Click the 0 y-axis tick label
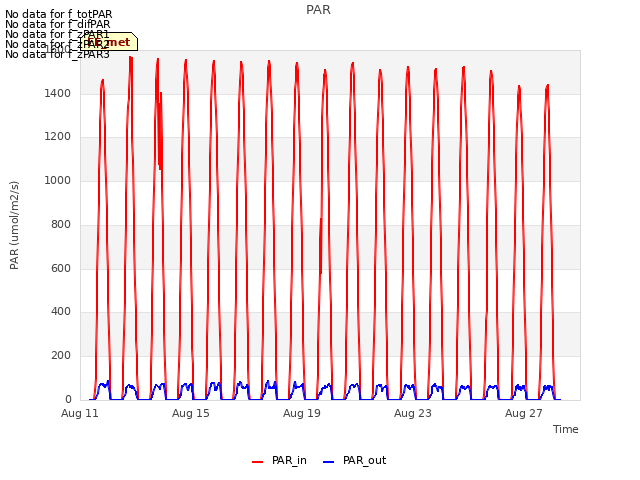 click(x=68, y=399)
